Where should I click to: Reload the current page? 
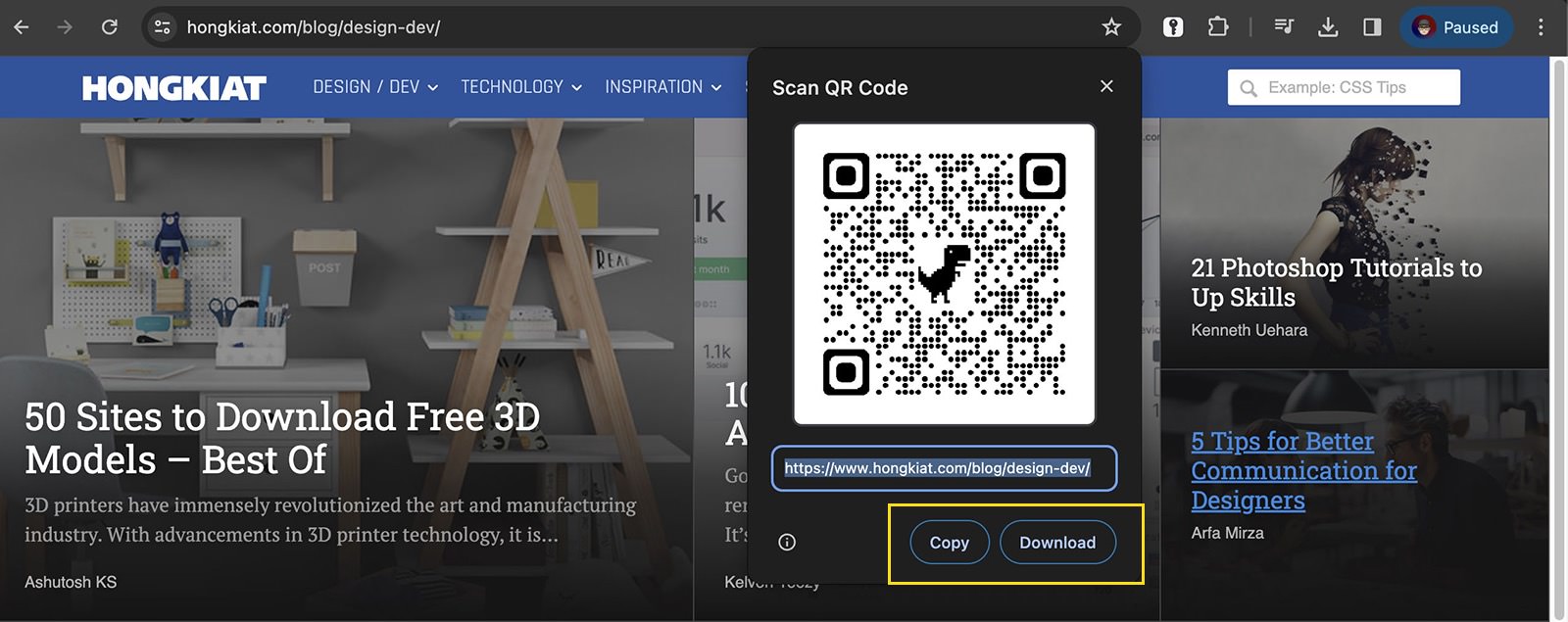pos(110,27)
